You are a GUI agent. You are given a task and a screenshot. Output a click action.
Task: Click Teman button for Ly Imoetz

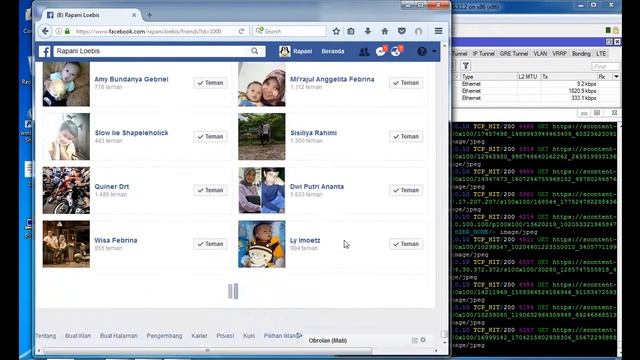(x=406, y=244)
